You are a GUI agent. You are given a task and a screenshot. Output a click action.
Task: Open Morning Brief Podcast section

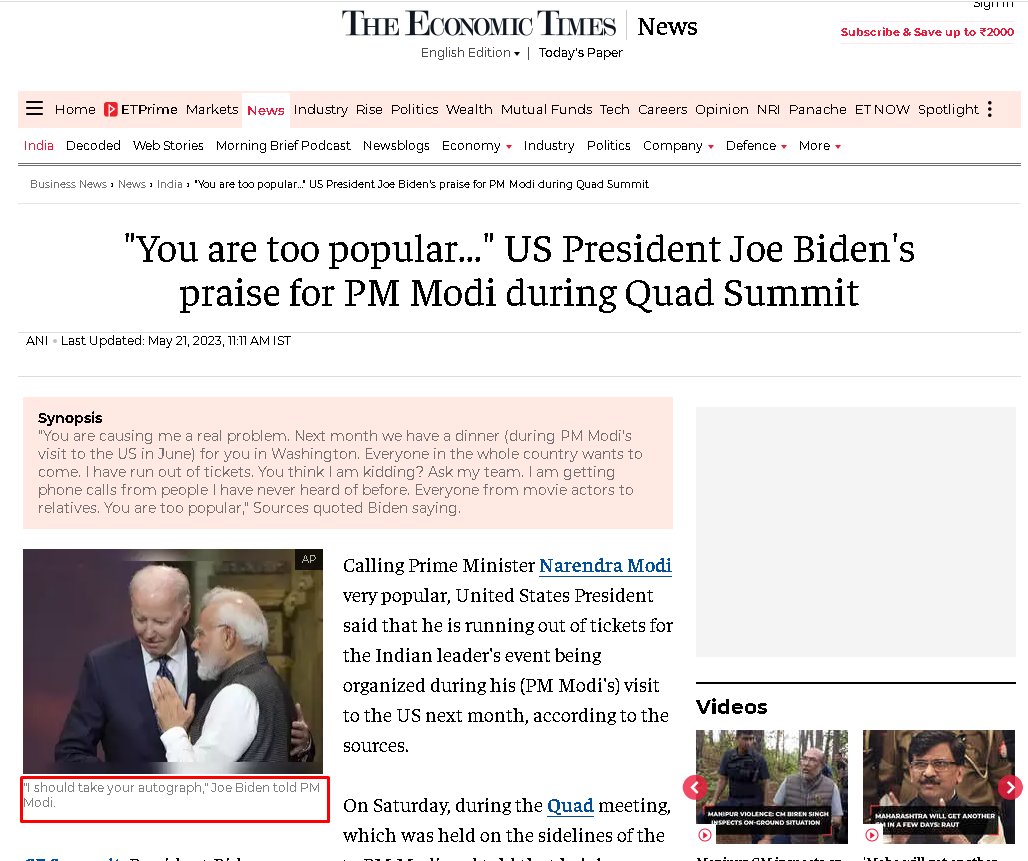pos(283,146)
